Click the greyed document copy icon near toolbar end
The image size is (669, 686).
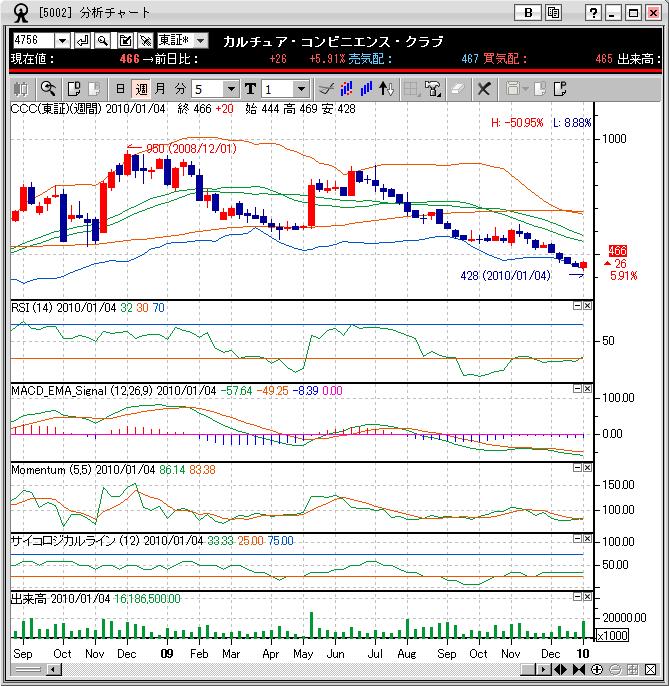coord(540,89)
